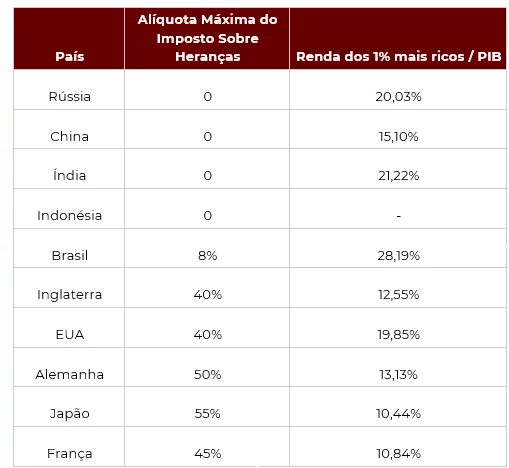The width and height of the screenshot is (509, 468).
Task: Click the 50% rate for Alemanha
Action: click(x=207, y=374)
